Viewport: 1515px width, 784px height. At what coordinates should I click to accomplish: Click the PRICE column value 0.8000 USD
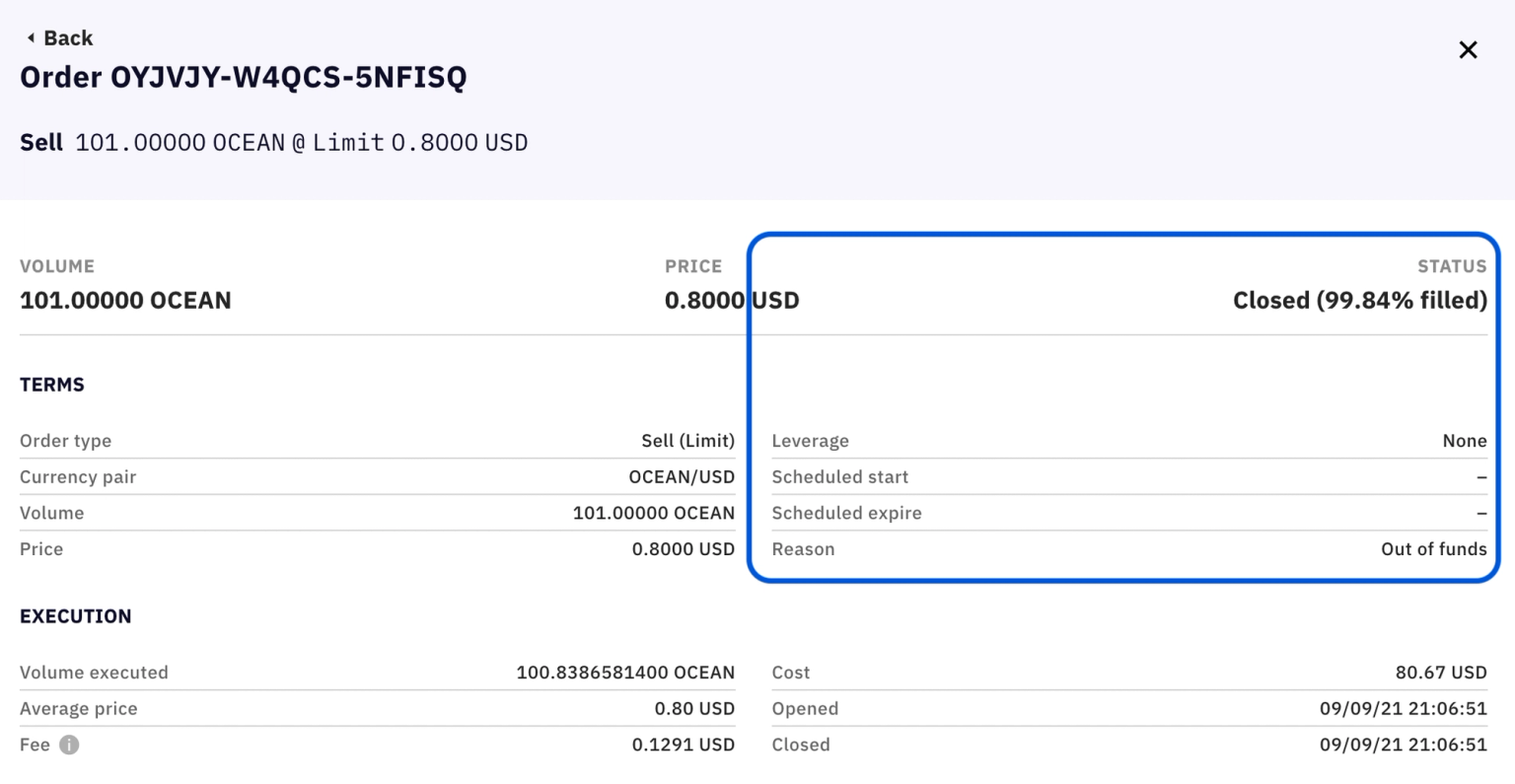[x=732, y=300]
